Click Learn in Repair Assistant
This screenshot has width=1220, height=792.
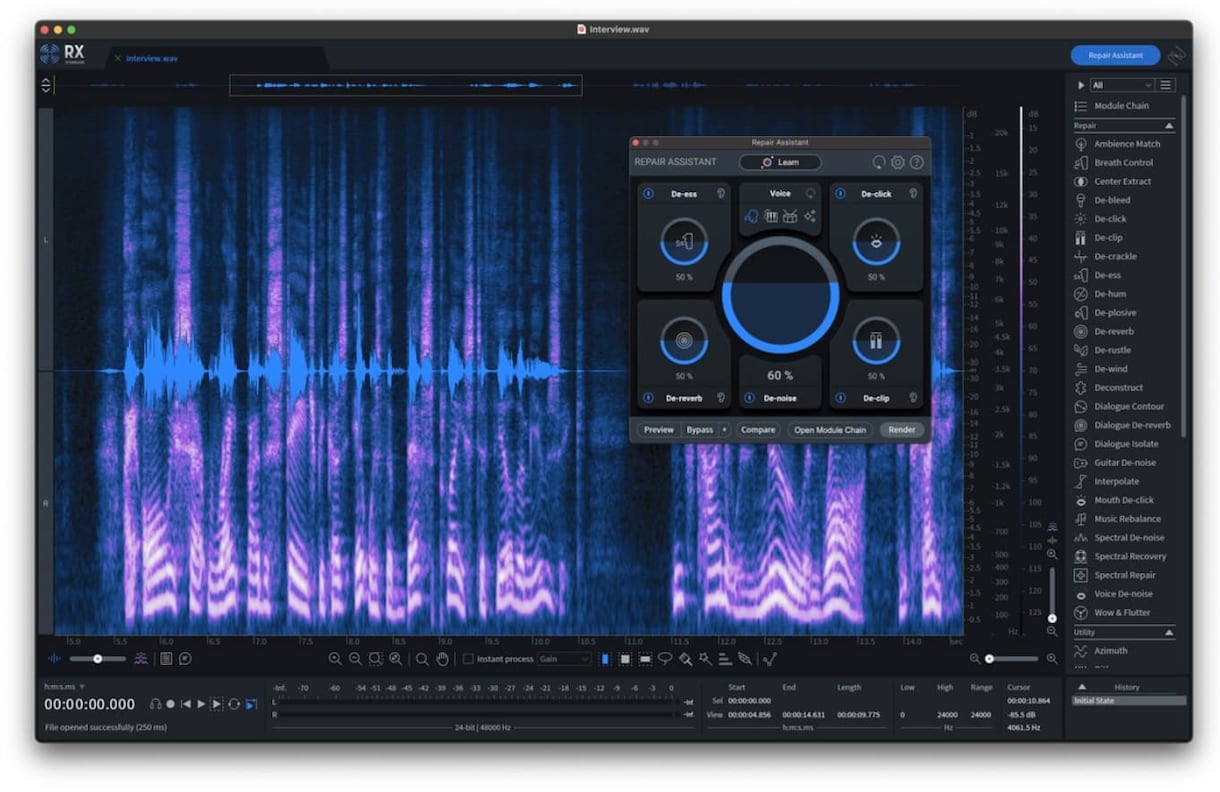[780, 162]
